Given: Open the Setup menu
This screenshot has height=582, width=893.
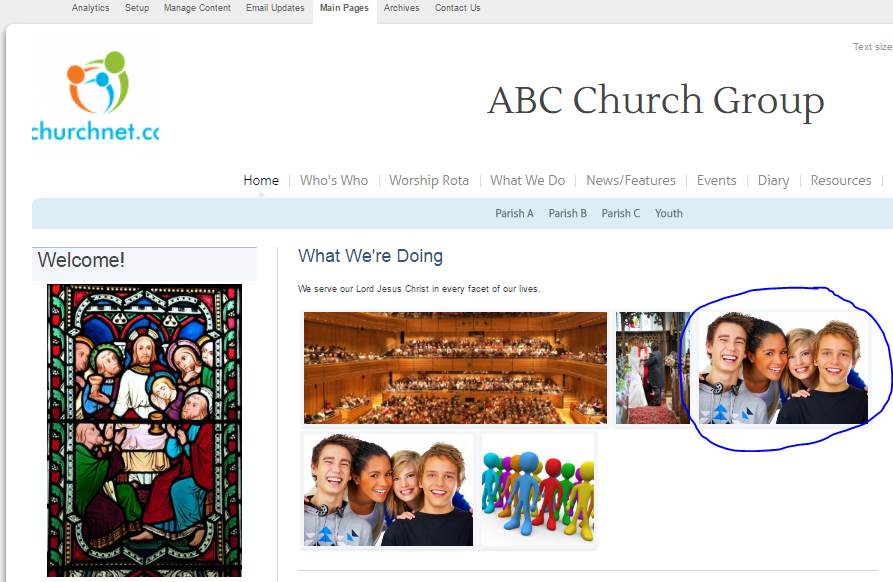Looking at the screenshot, I should 136,7.
